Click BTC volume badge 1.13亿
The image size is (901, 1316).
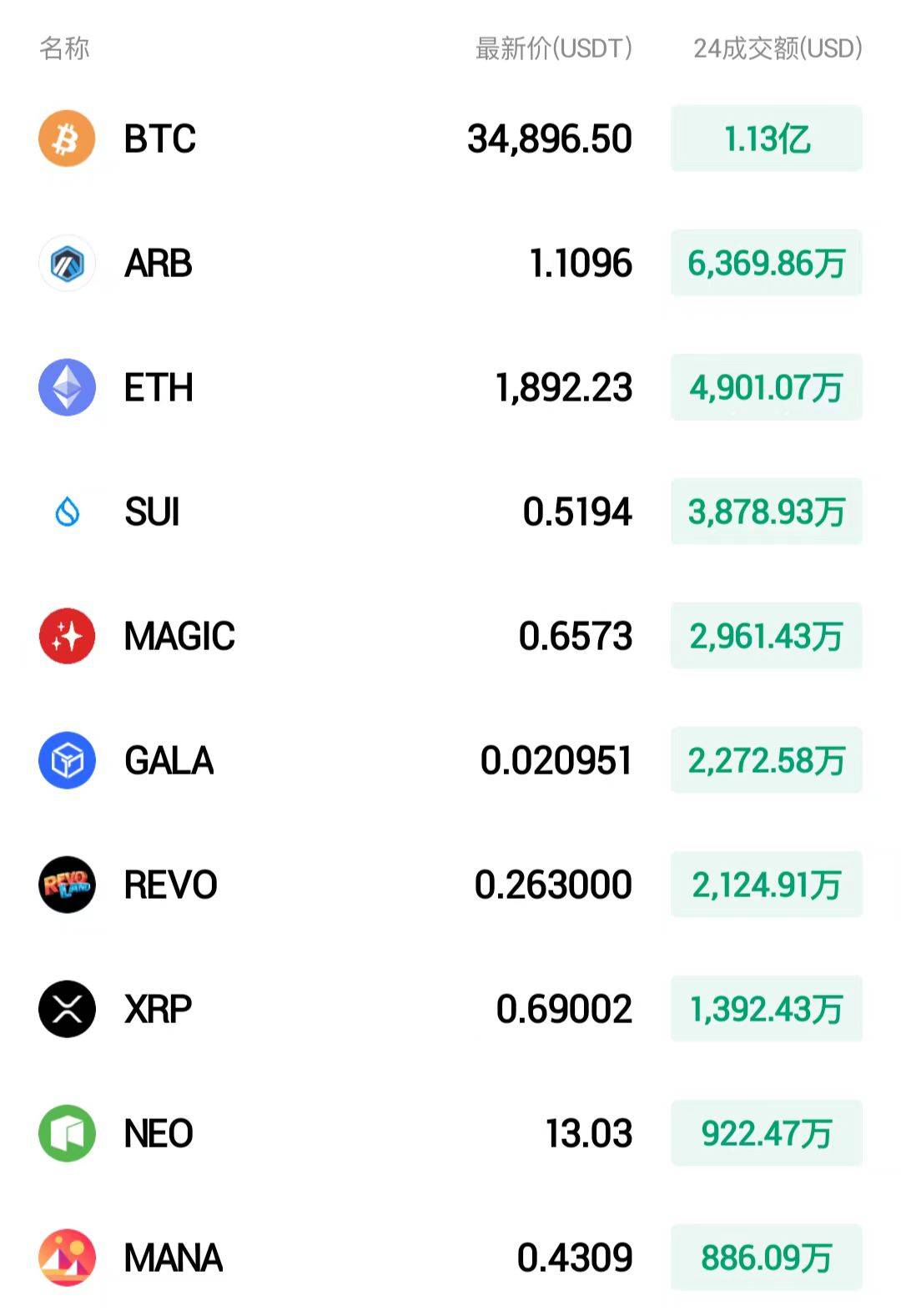pos(767,139)
